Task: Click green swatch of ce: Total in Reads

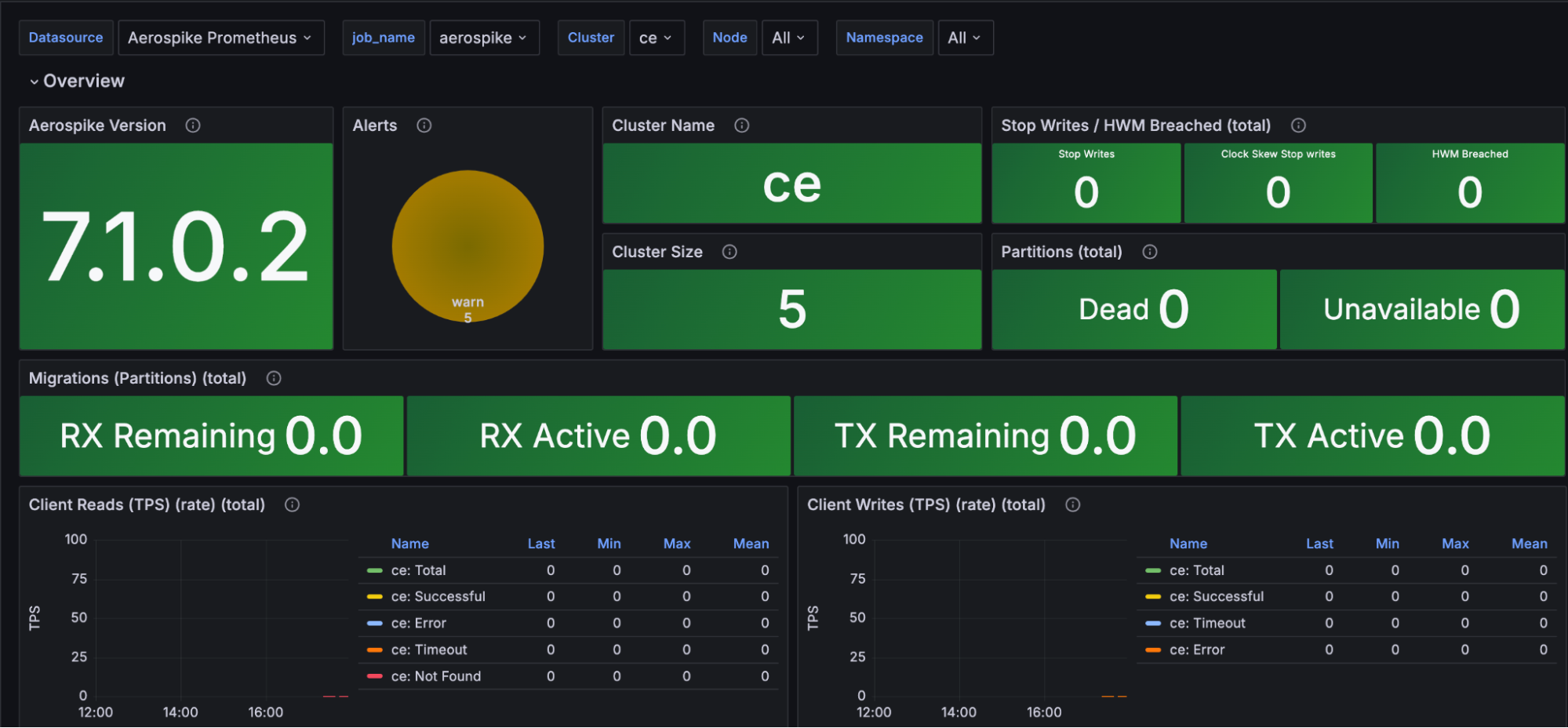Action: tap(374, 570)
